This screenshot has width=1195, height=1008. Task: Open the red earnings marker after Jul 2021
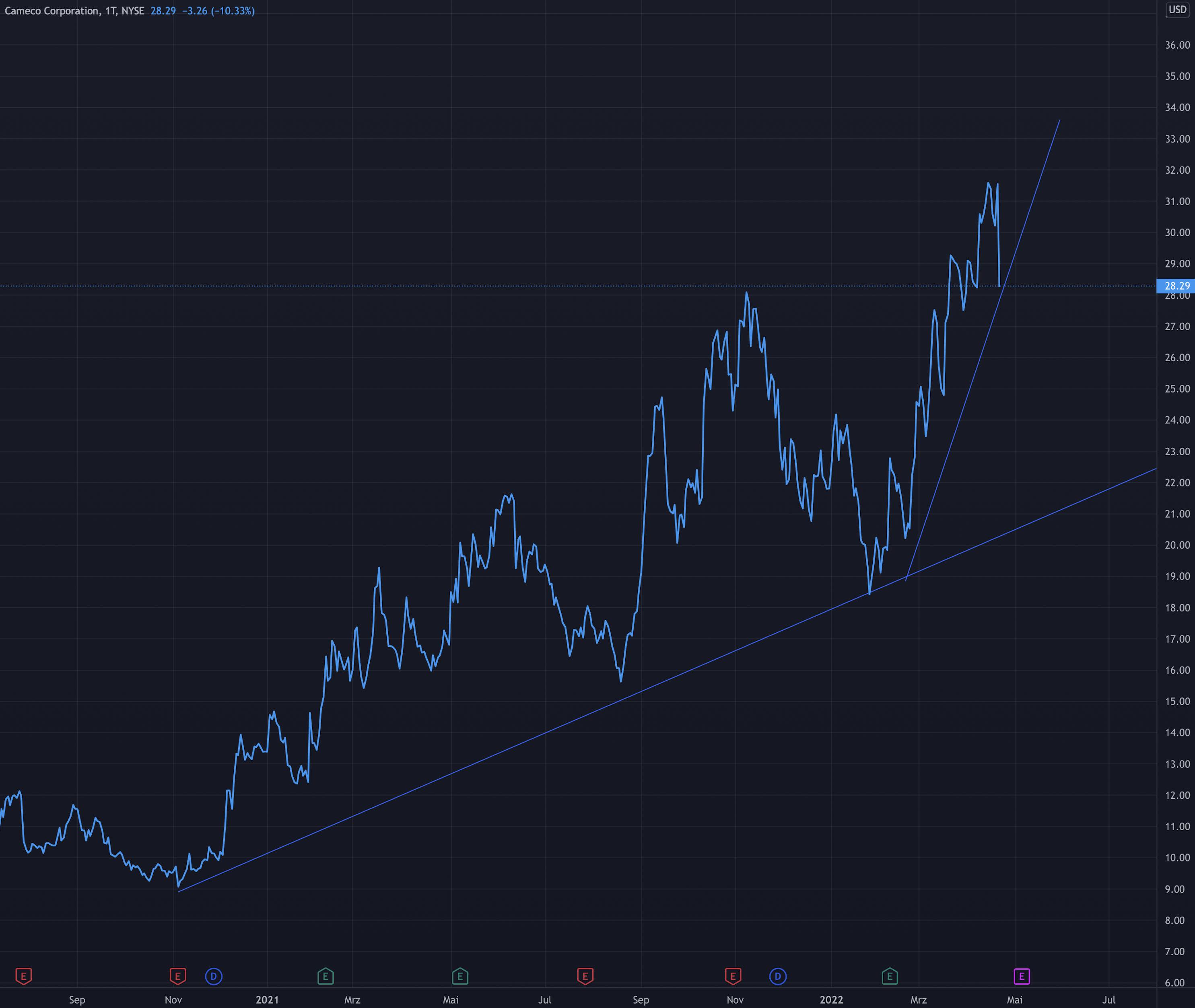(x=585, y=975)
